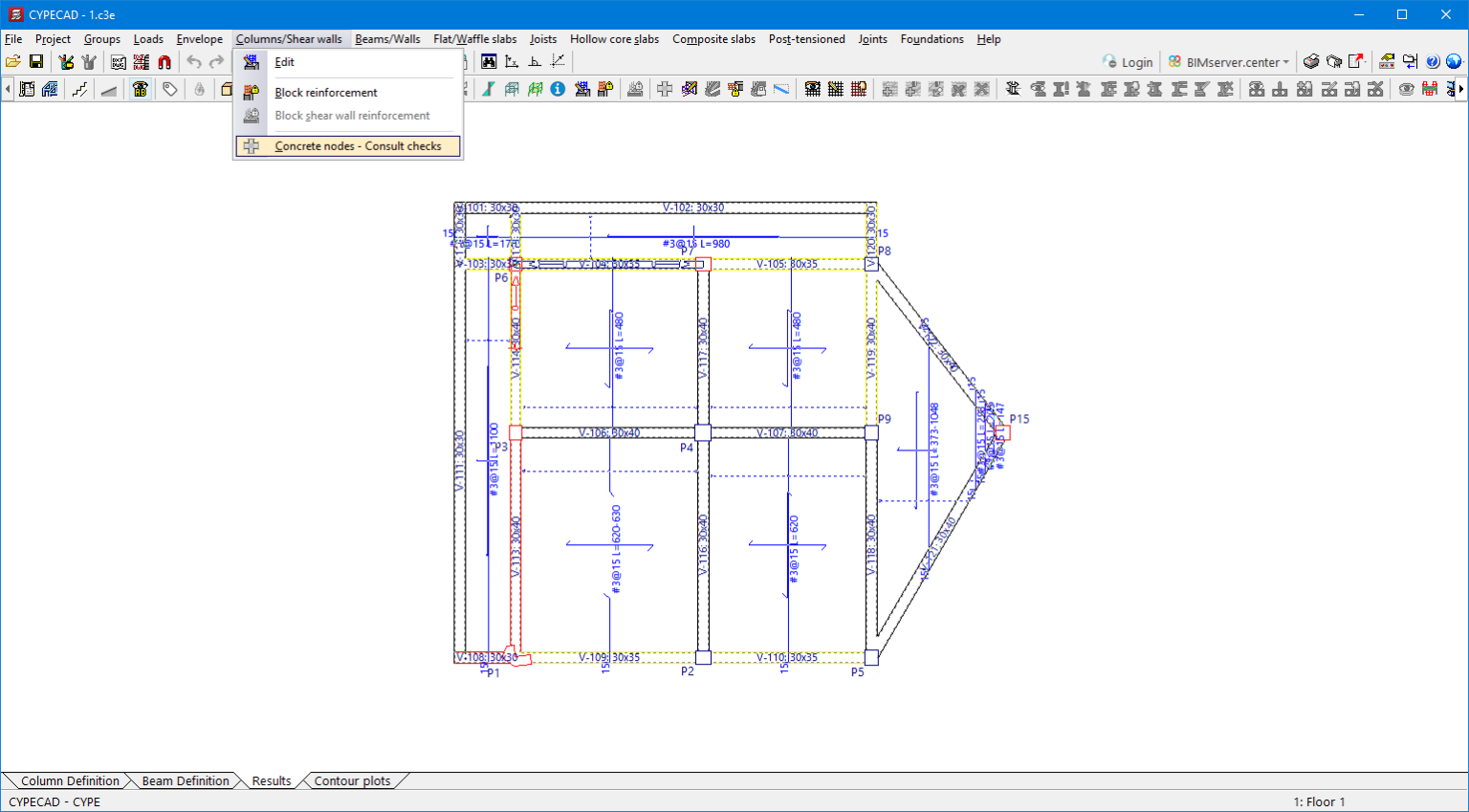Toggle the AB reference texts display
The image size is (1469, 812).
(140, 89)
